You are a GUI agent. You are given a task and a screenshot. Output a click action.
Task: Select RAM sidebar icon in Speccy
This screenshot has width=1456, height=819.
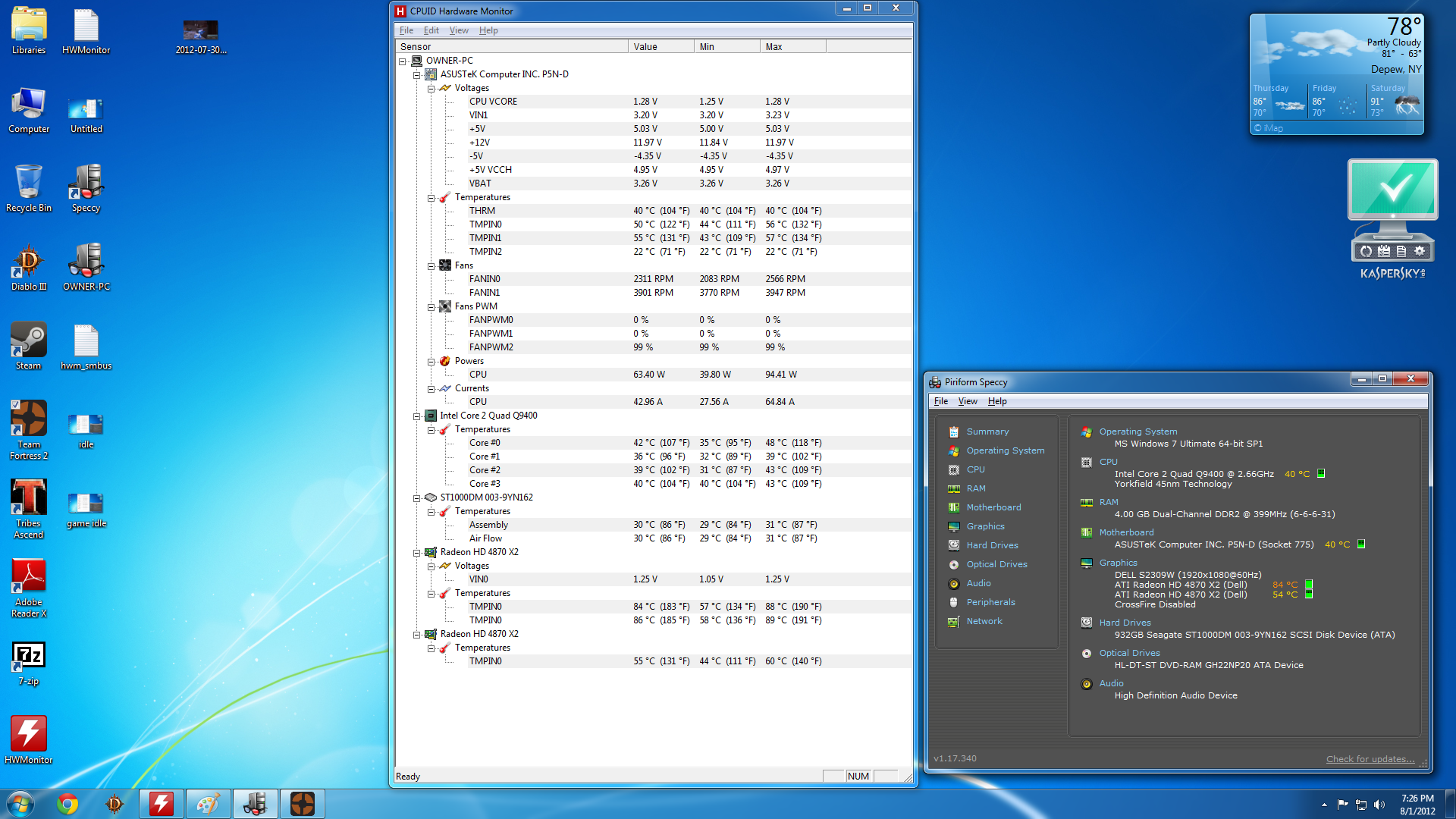pos(954,488)
